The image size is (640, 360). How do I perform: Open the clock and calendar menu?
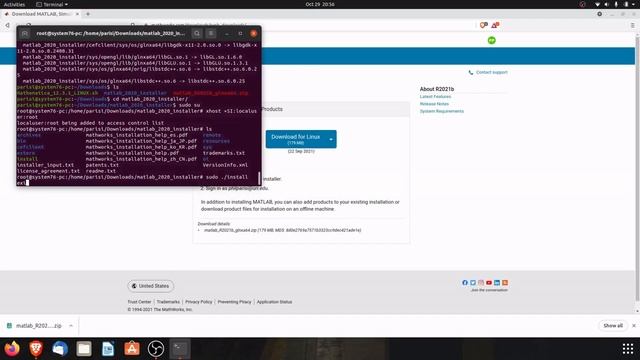point(320,4)
